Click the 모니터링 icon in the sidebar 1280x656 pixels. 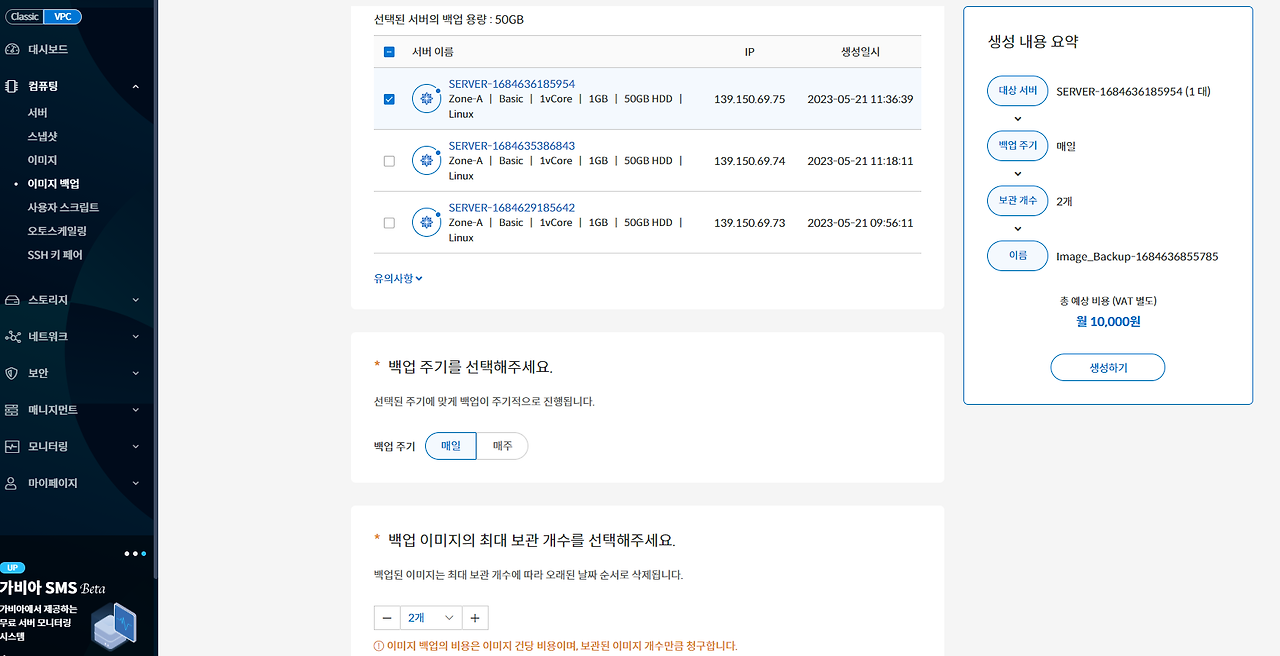click(x=12, y=446)
